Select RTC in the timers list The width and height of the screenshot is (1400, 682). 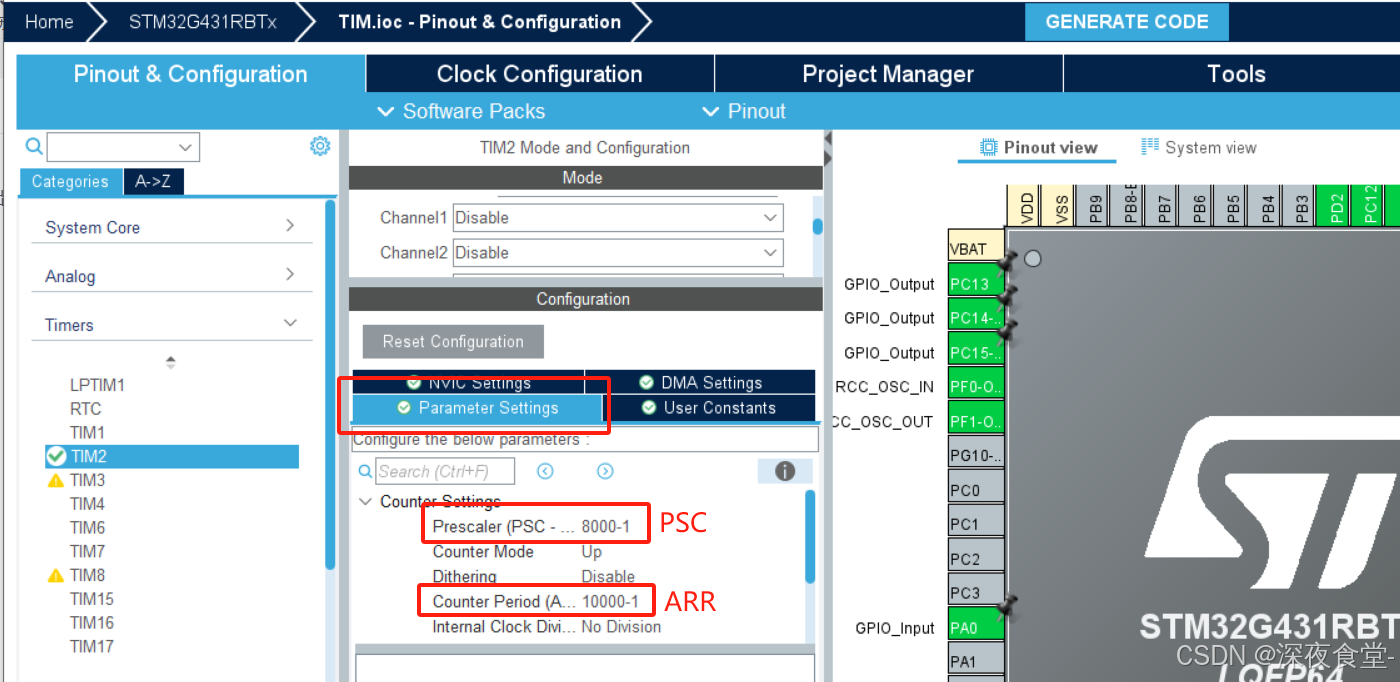click(x=85, y=408)
